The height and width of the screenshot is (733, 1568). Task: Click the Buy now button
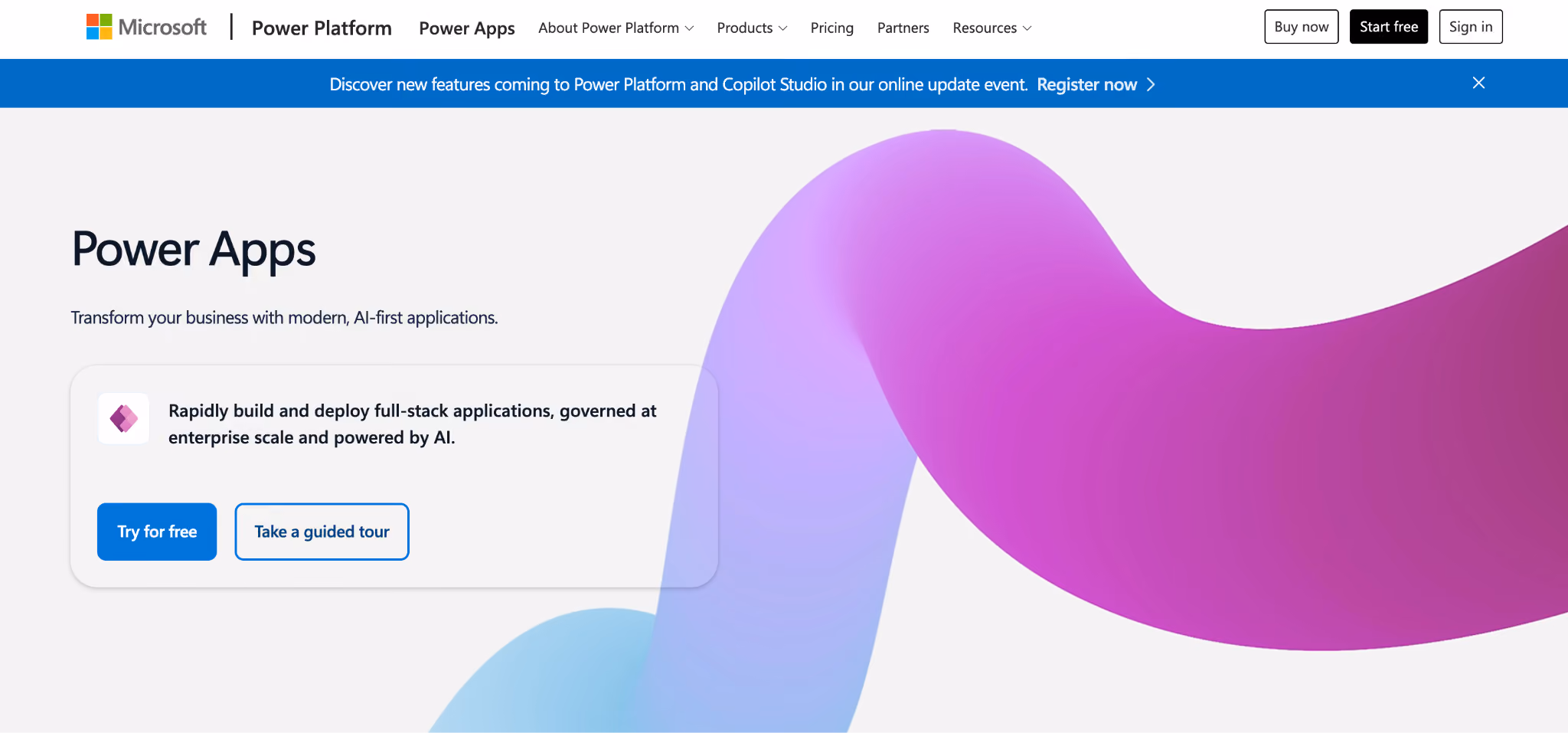1302,27
